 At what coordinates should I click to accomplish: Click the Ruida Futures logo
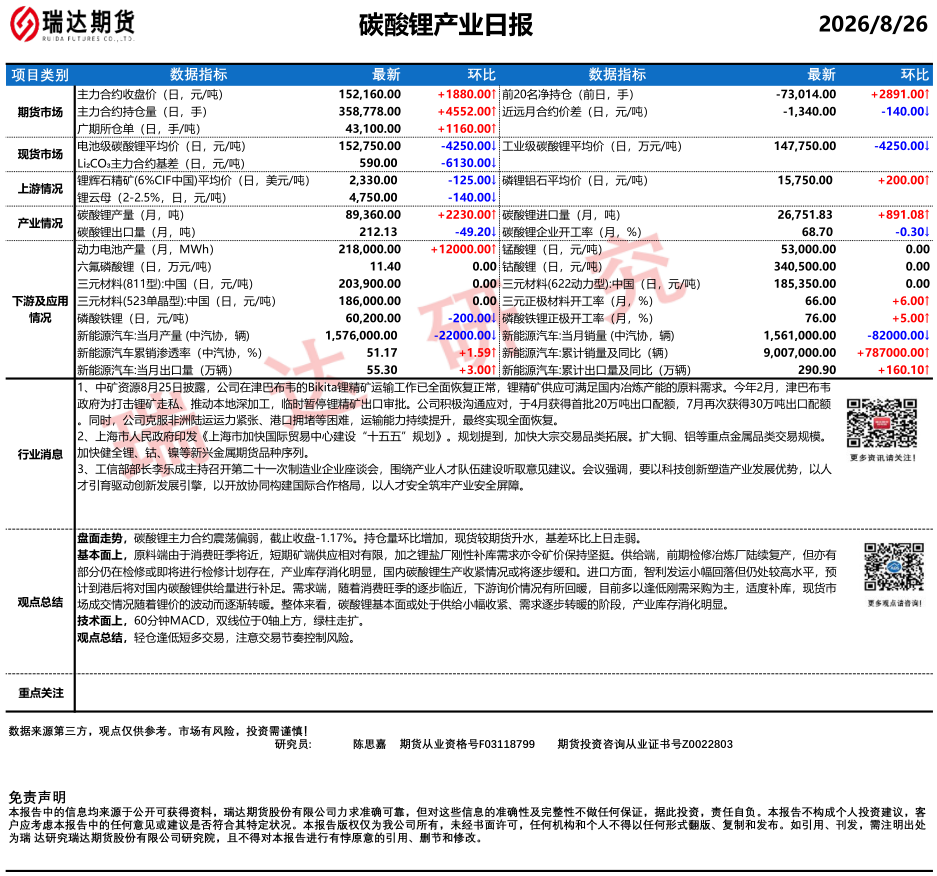coord(72,24)
